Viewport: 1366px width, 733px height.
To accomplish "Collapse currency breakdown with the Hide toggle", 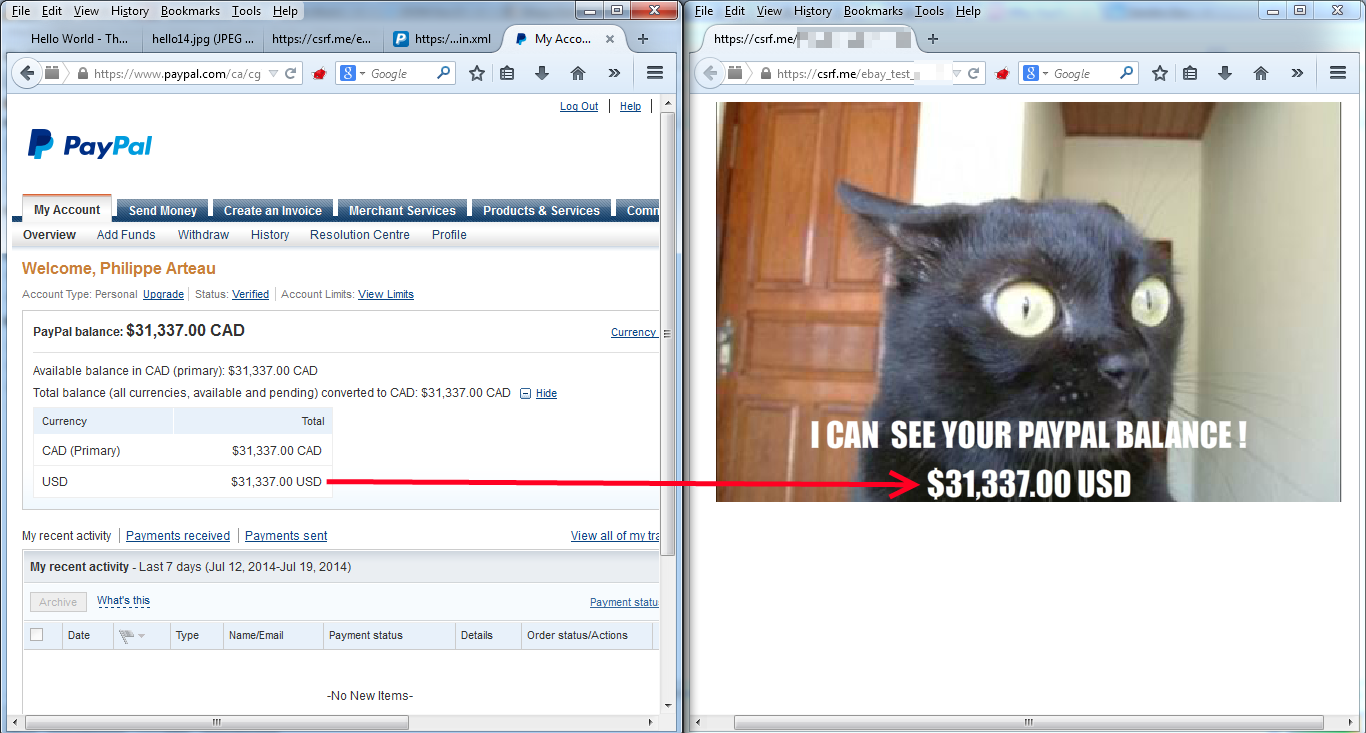I will (x=539, y=393).
